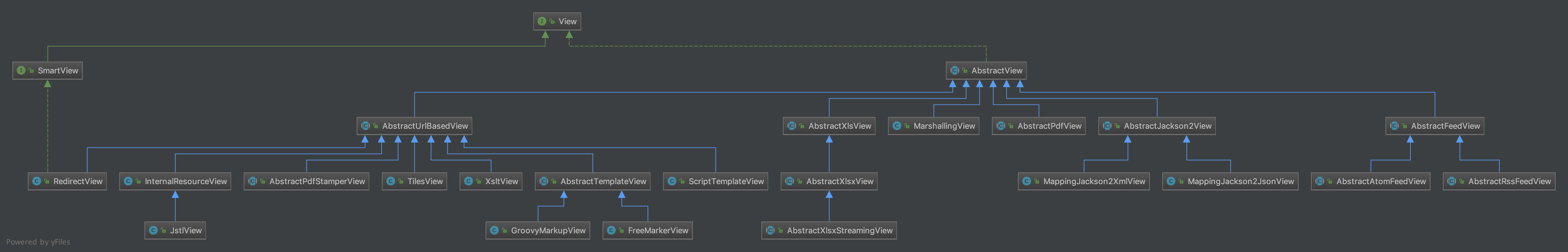Click the AbstractView abstract class icon
The width and height of the screenshot is (1568, 252).
[954, 71]
